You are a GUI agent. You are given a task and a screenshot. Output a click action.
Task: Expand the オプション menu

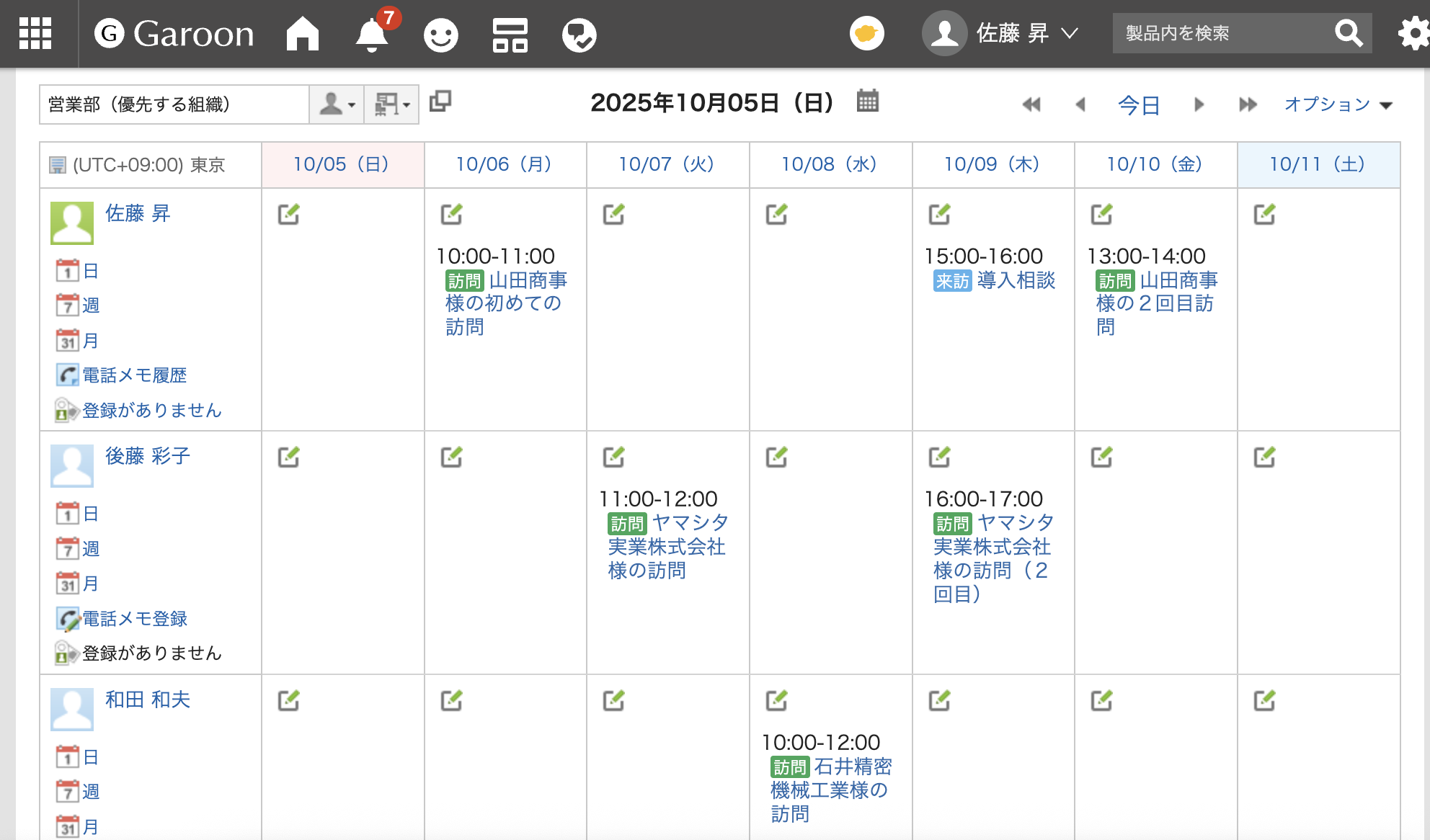1338,104
